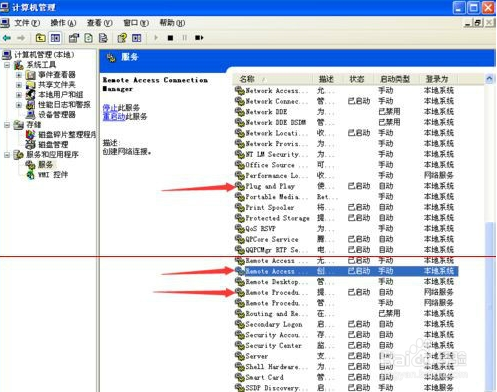Select the Secondary Logon service icon

(x=240, y=324)
